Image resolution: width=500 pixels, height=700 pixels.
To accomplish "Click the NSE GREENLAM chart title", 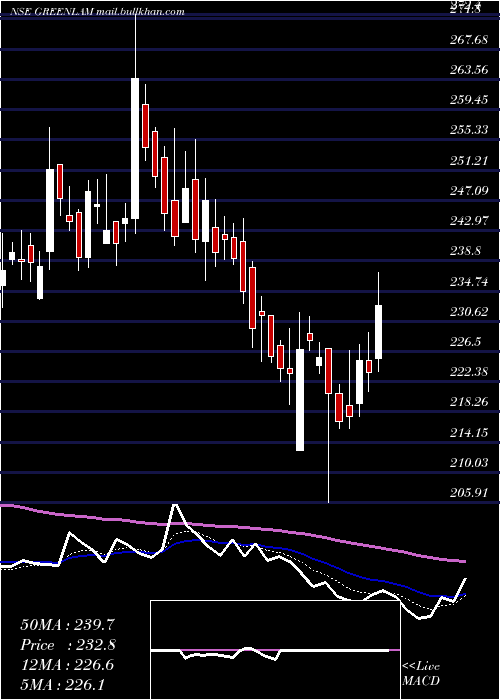I will 96,12.
